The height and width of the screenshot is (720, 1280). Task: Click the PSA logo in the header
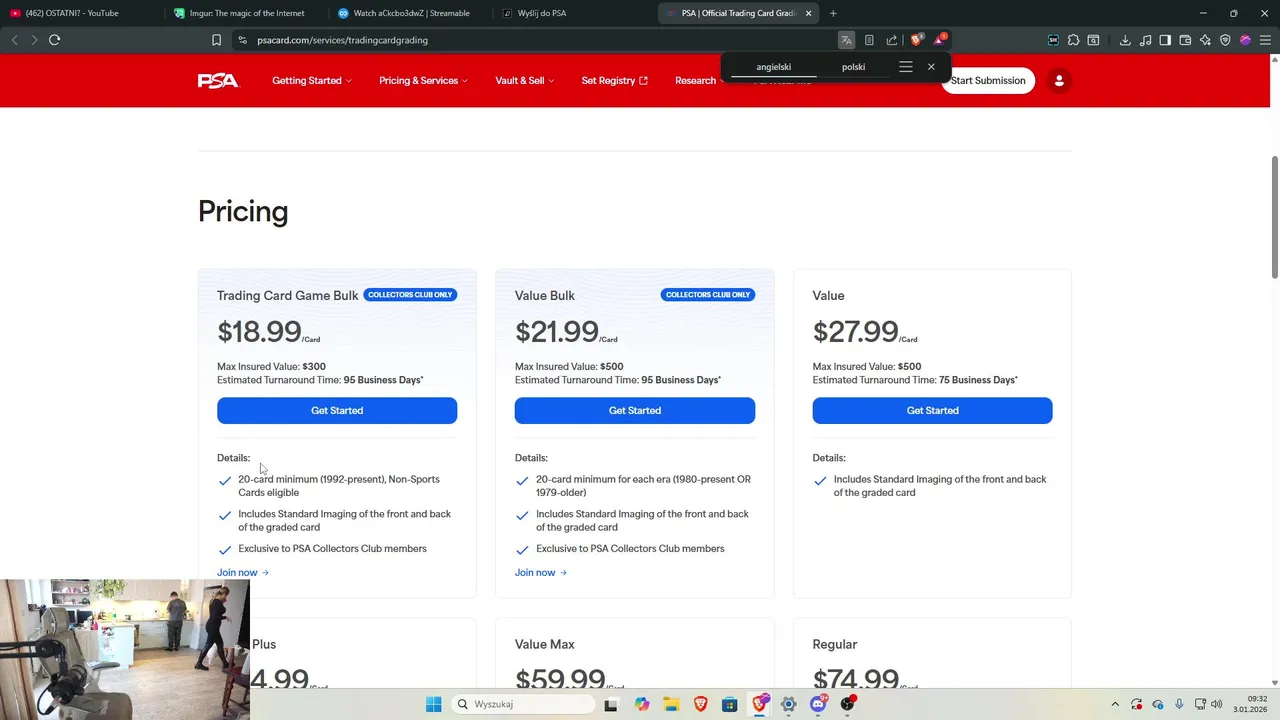point(218,81)
